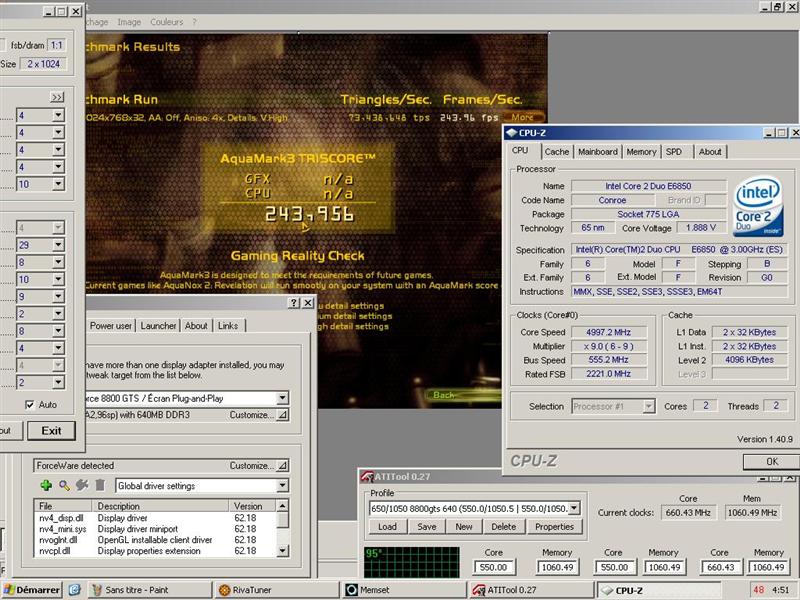Open the CPU-Z About tab
The image size is (800, 600).
pos(710,152)
